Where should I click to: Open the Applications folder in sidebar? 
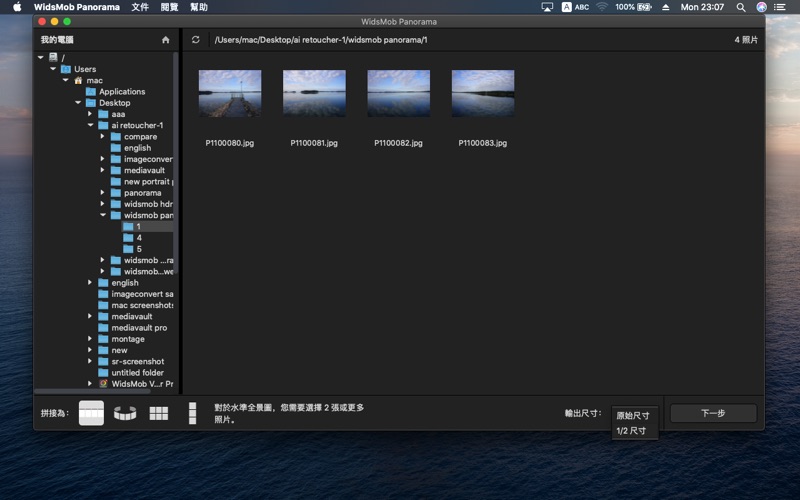pos(121,92)
